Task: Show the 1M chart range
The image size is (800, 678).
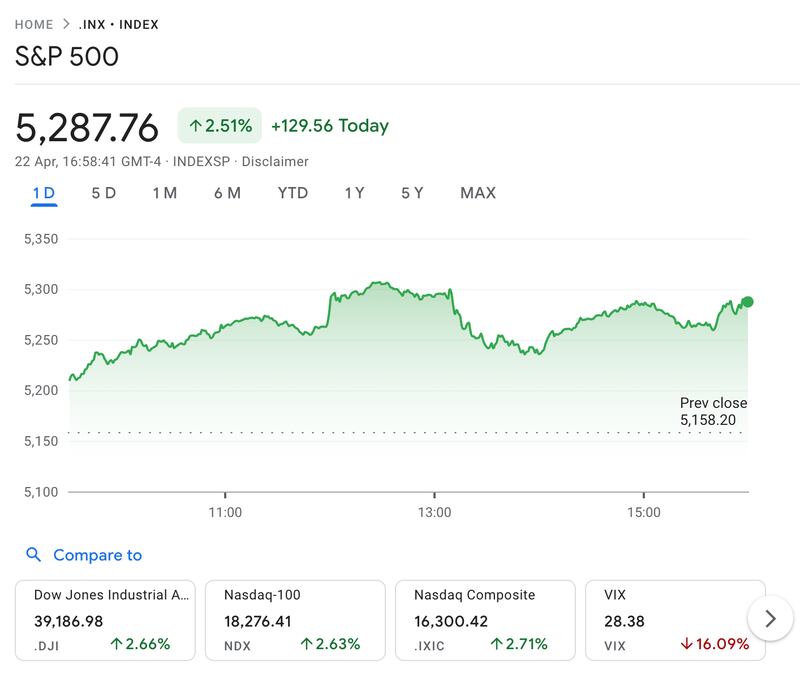Action: [x=165, y=193]
